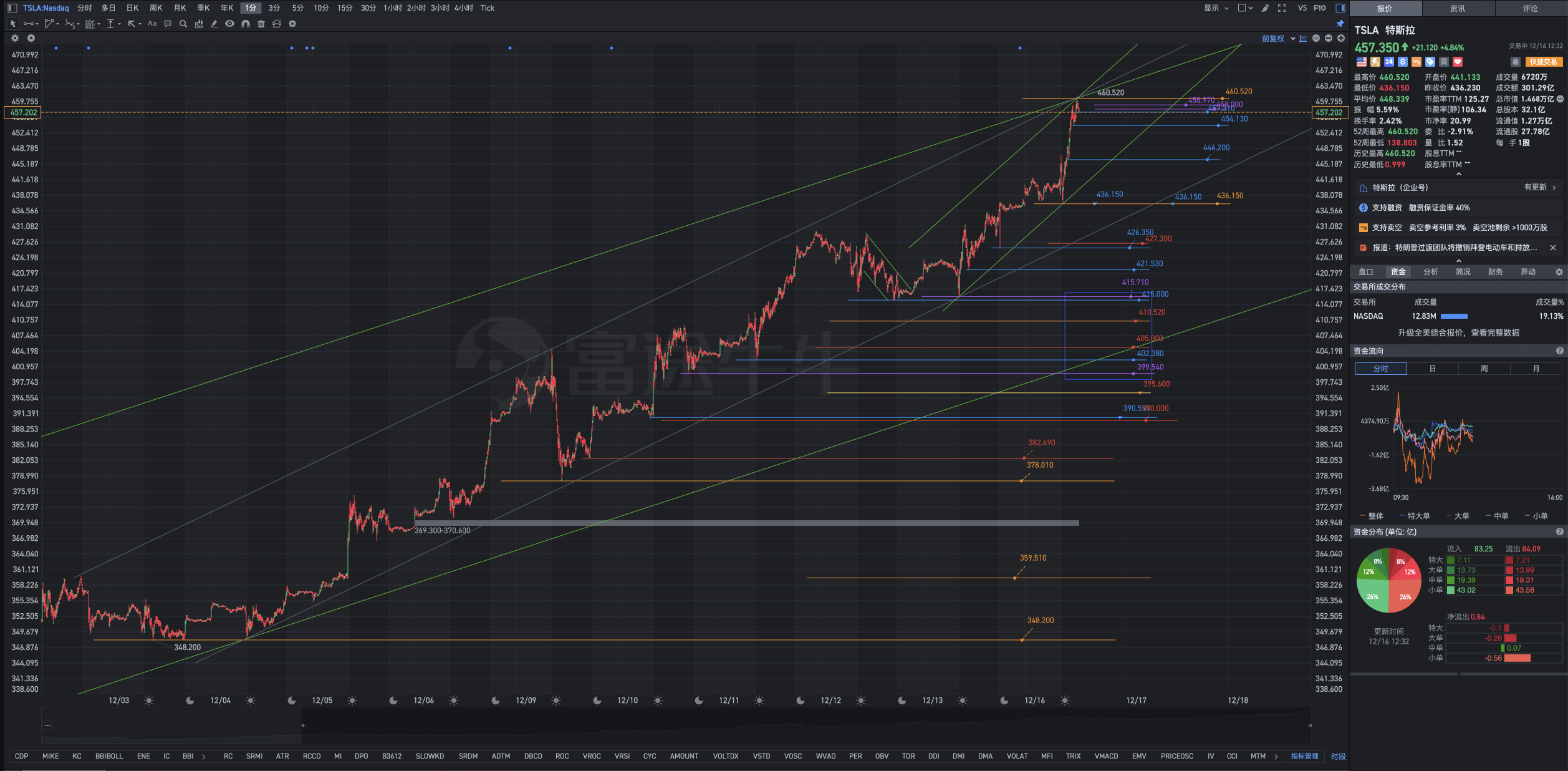This screenshot has width=1568, height=771.
Task: Open the 资讯 news tab
Action: tap(1458, 8)
